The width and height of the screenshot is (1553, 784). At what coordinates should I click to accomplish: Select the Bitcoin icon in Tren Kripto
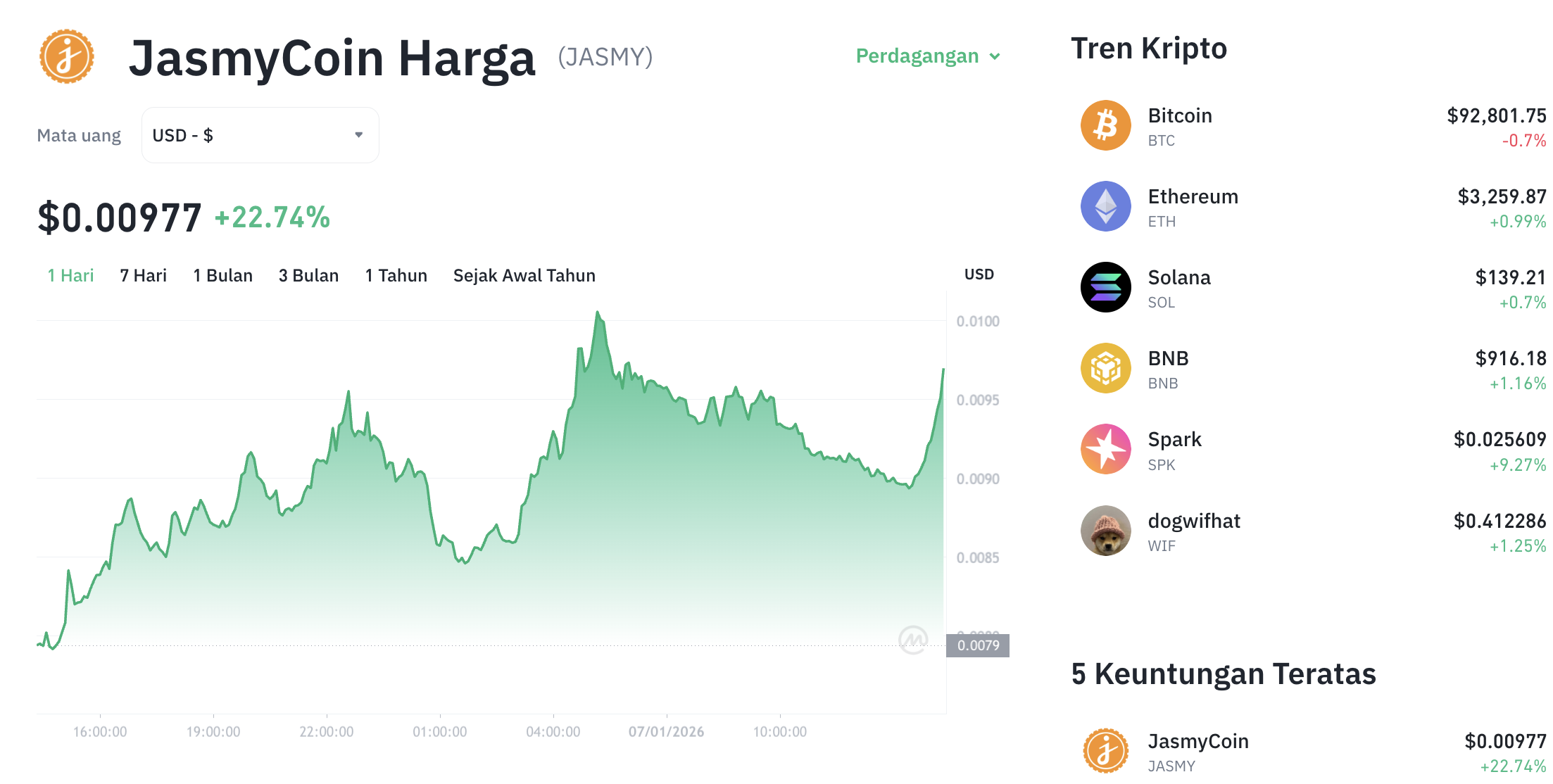click(x=1105, y=125)
